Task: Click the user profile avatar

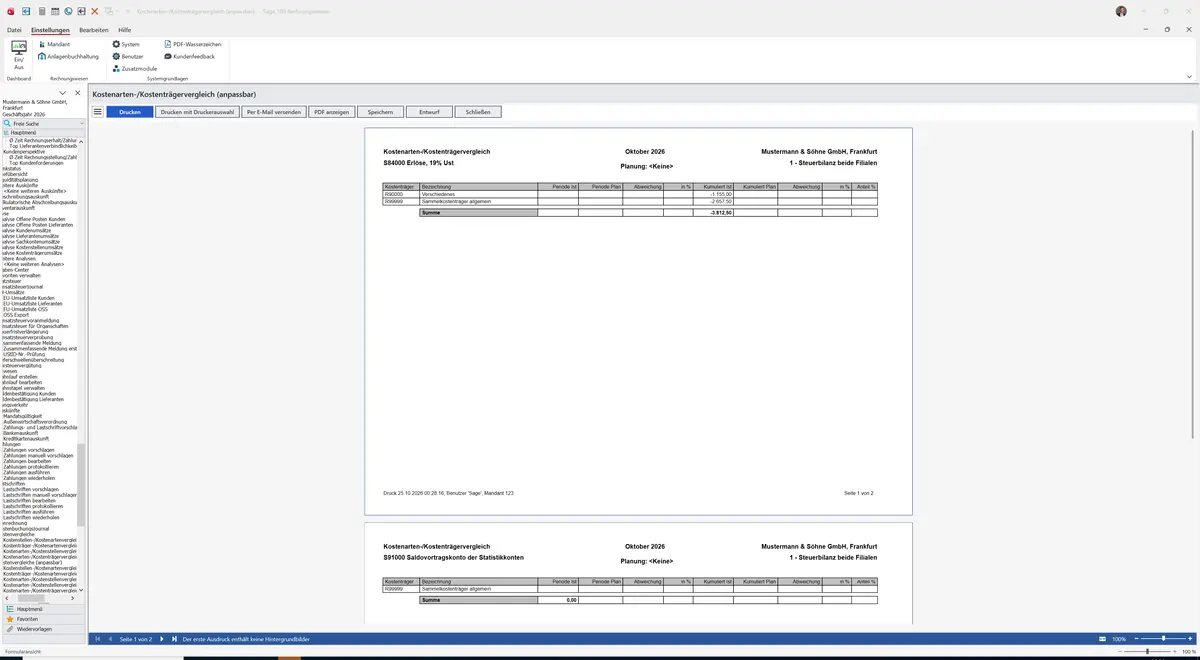Action: 1121,11
